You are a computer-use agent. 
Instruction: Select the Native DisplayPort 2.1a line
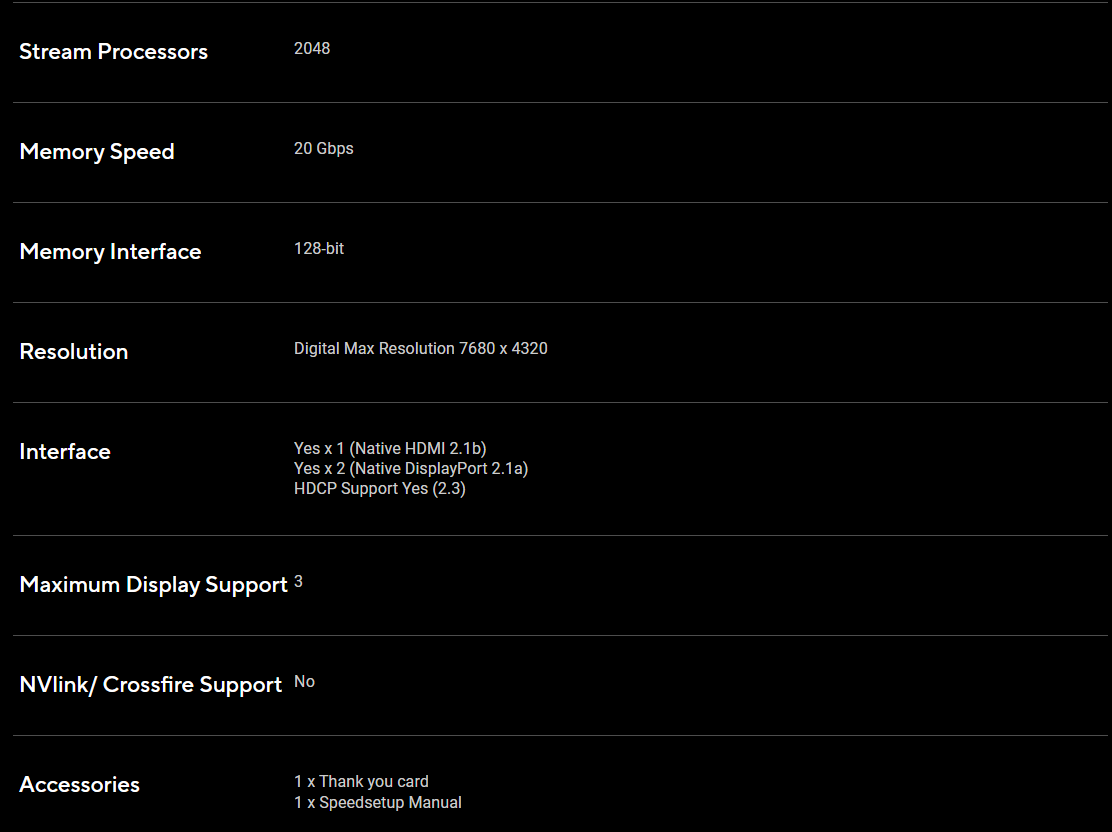[410, 468]
